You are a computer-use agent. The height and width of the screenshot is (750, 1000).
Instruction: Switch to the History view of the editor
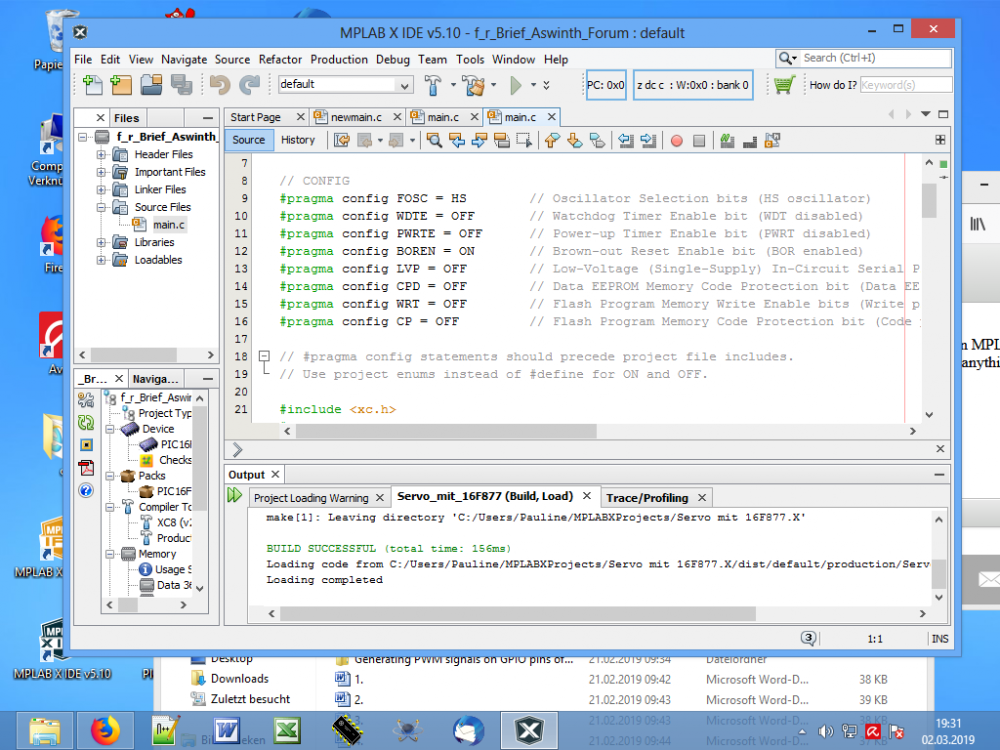300,140
